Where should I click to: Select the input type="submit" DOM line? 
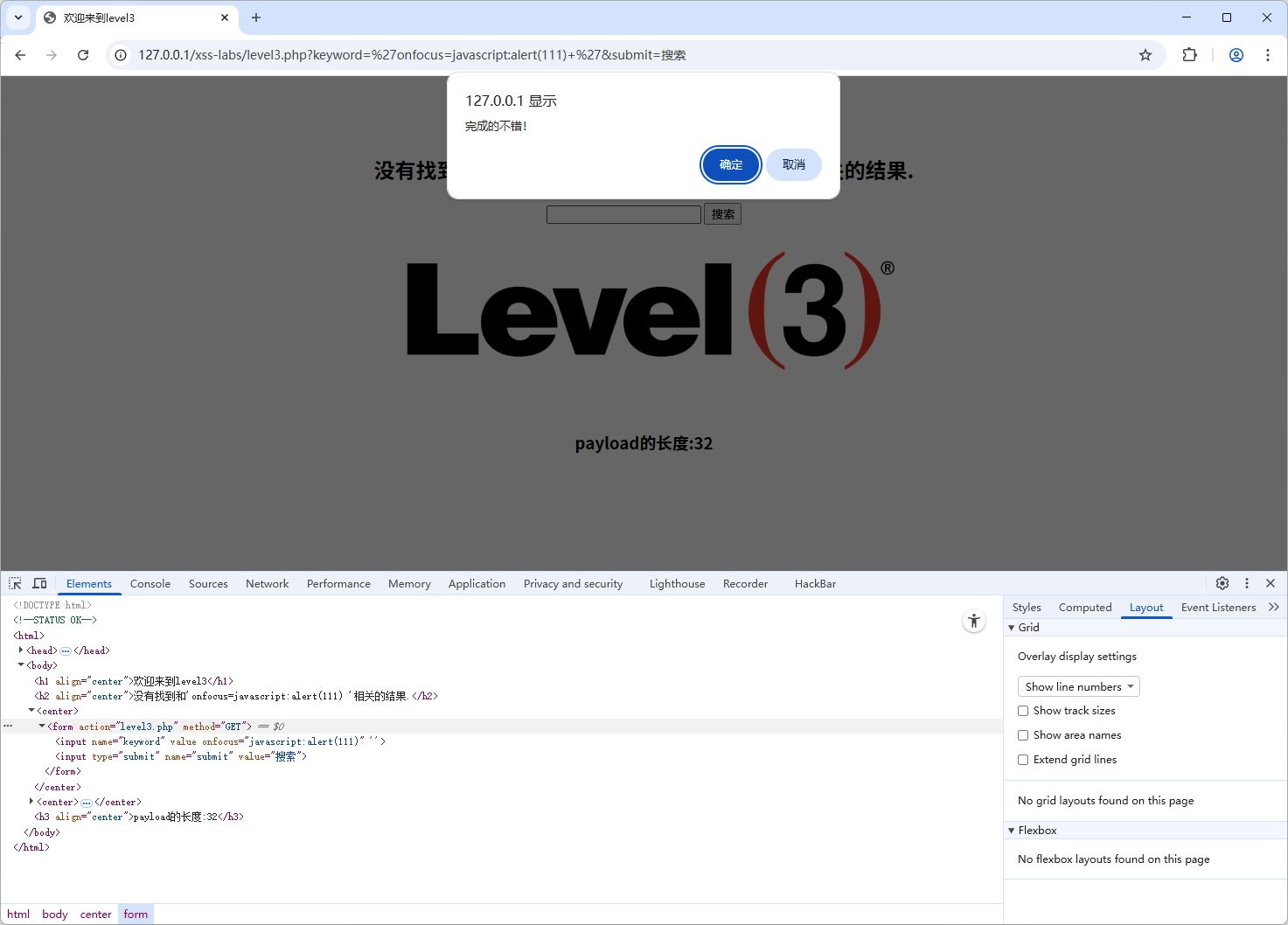click(x=181, y=756)
